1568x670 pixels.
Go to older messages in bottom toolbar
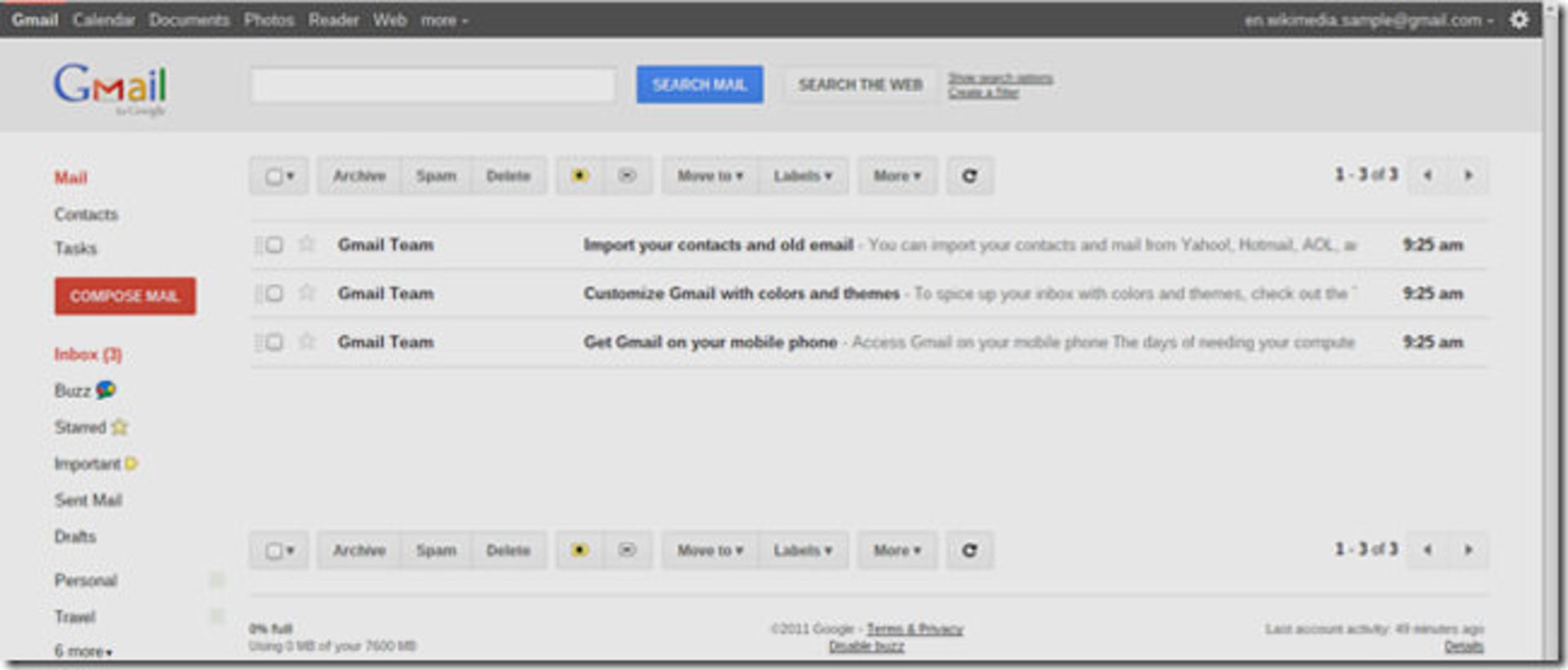[x=1468, y=549]
